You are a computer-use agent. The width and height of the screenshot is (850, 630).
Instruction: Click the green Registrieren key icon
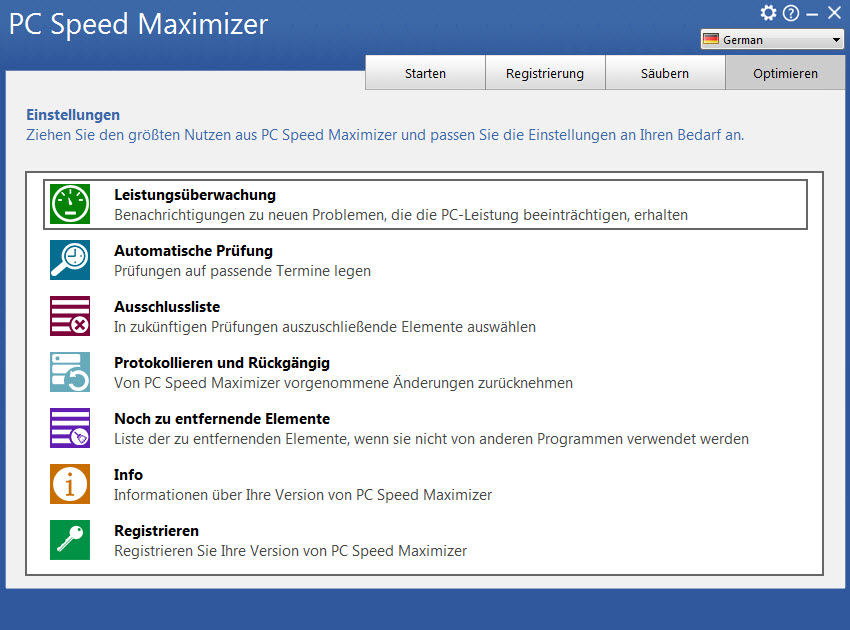click(x=70, y=540)
